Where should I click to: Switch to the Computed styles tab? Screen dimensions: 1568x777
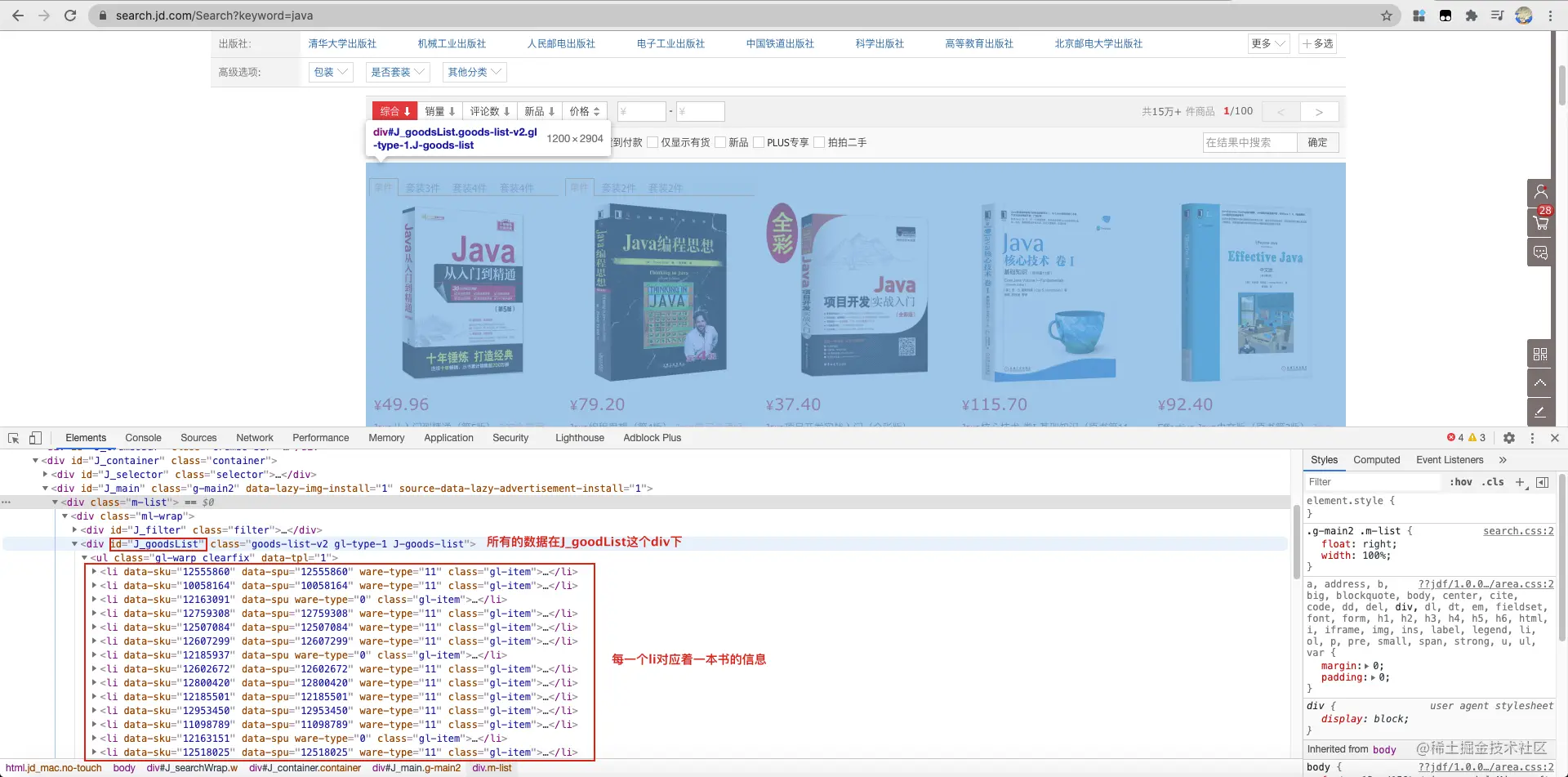(x=1377, y=460)
